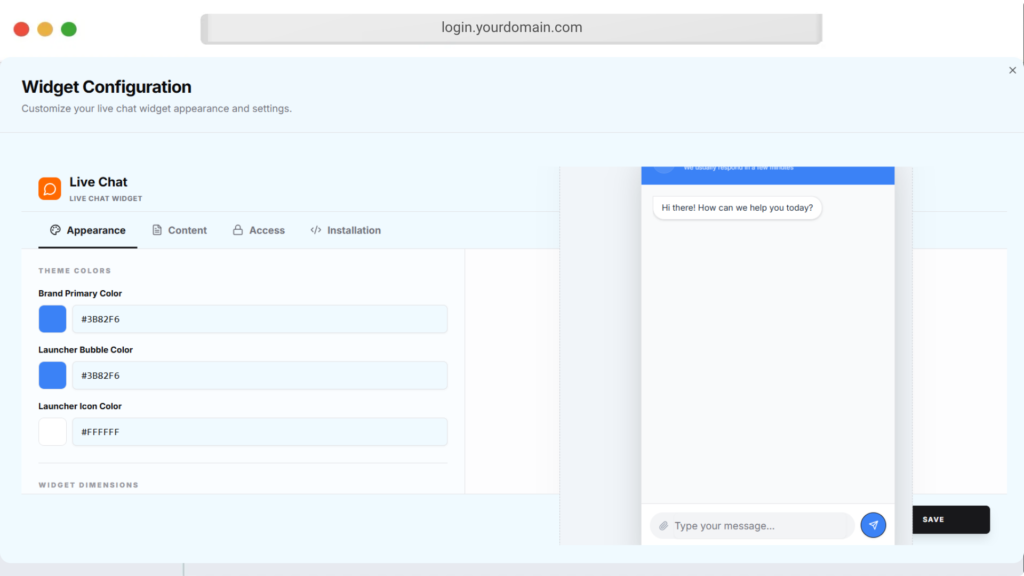Focus the Launcher Bubble Color hex input

coord(259,375)
